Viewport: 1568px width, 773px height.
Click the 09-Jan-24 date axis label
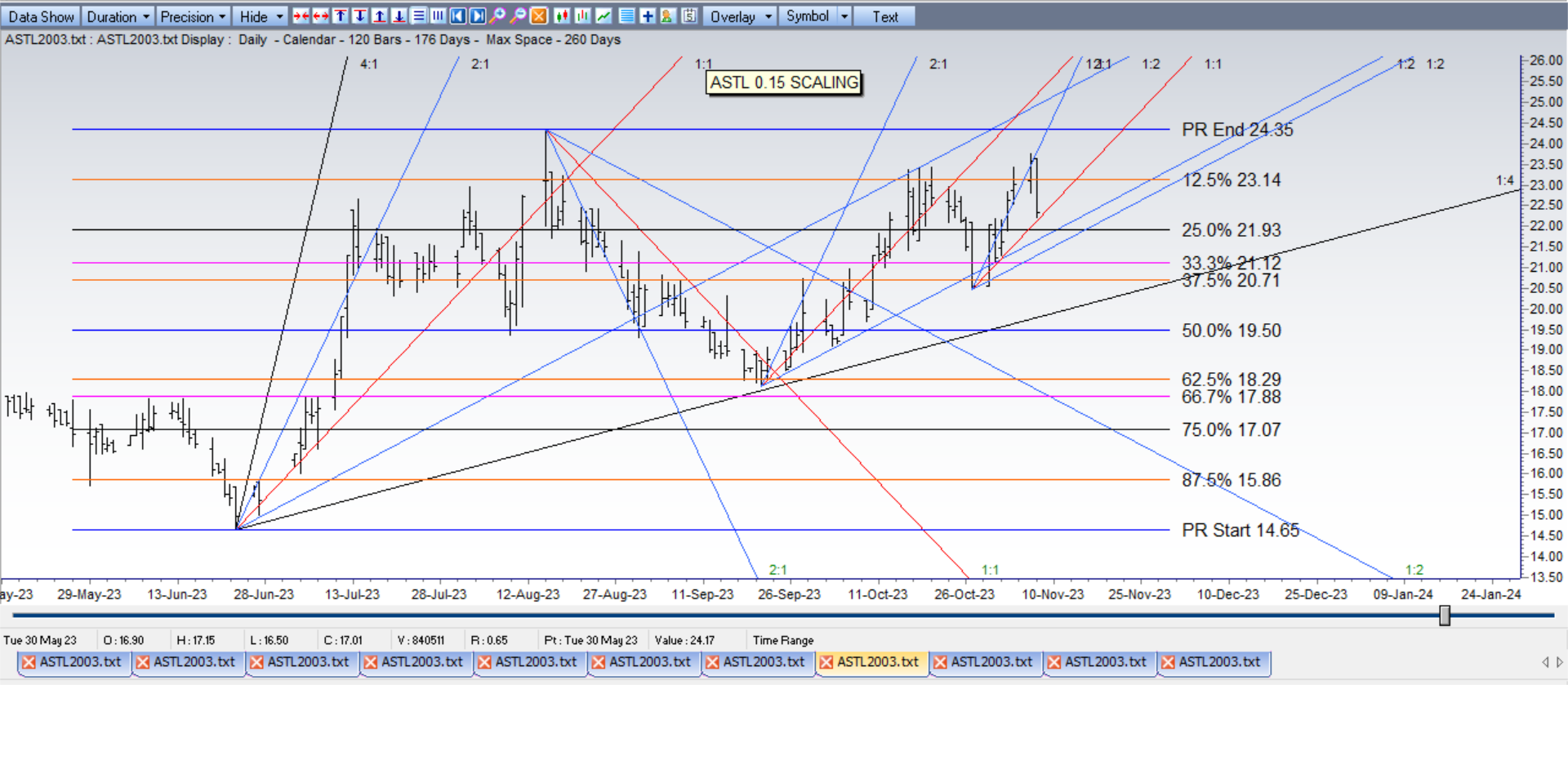click(1403, 594)
